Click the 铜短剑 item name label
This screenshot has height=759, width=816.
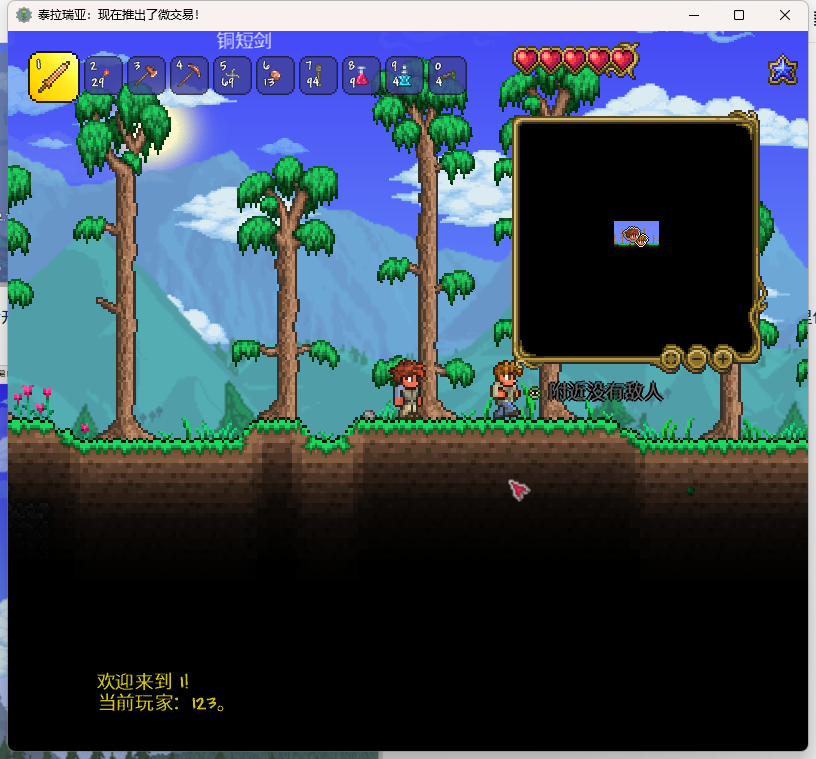(244, 40)
